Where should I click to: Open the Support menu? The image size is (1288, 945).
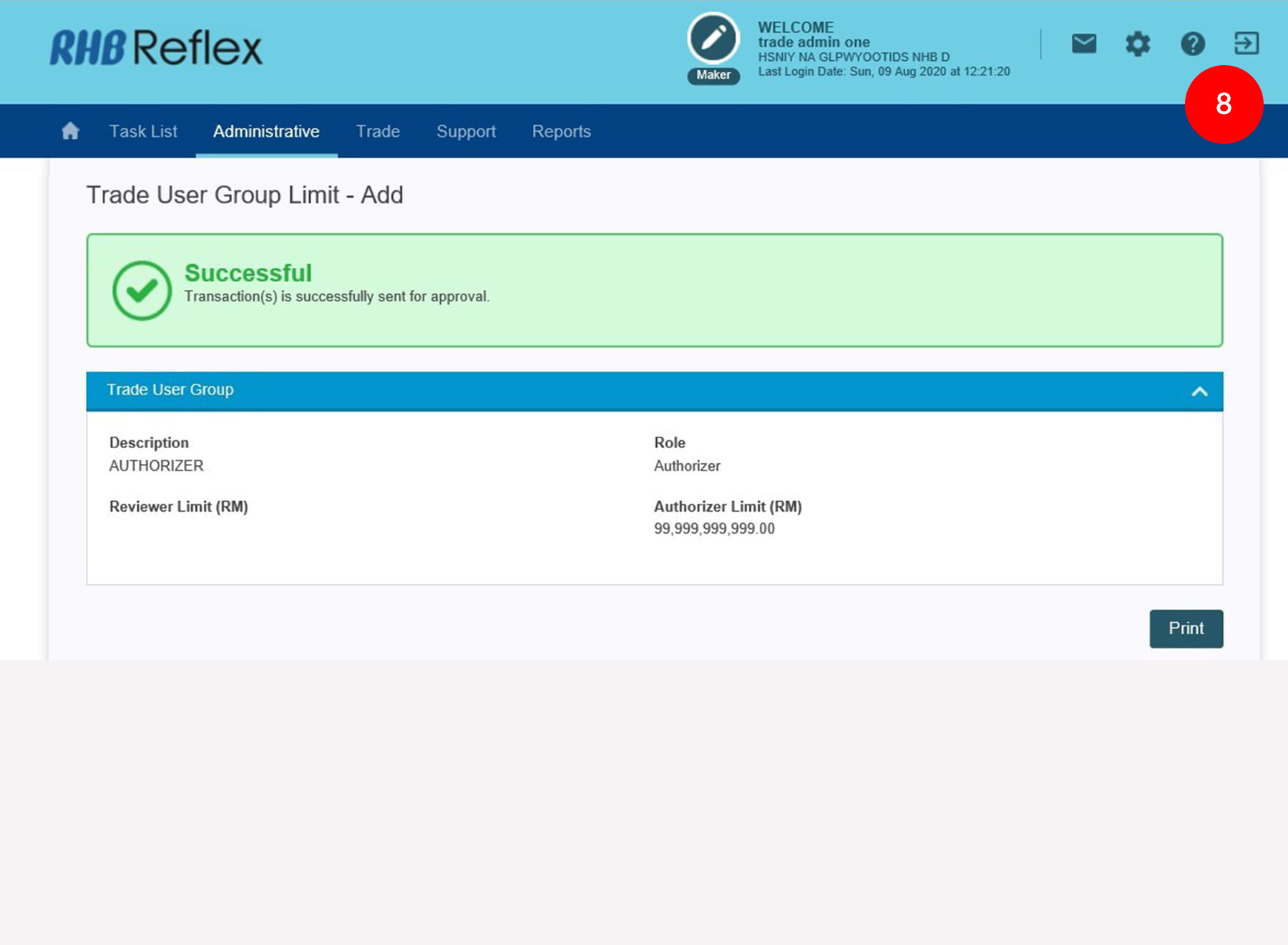[x=466, y=131]
